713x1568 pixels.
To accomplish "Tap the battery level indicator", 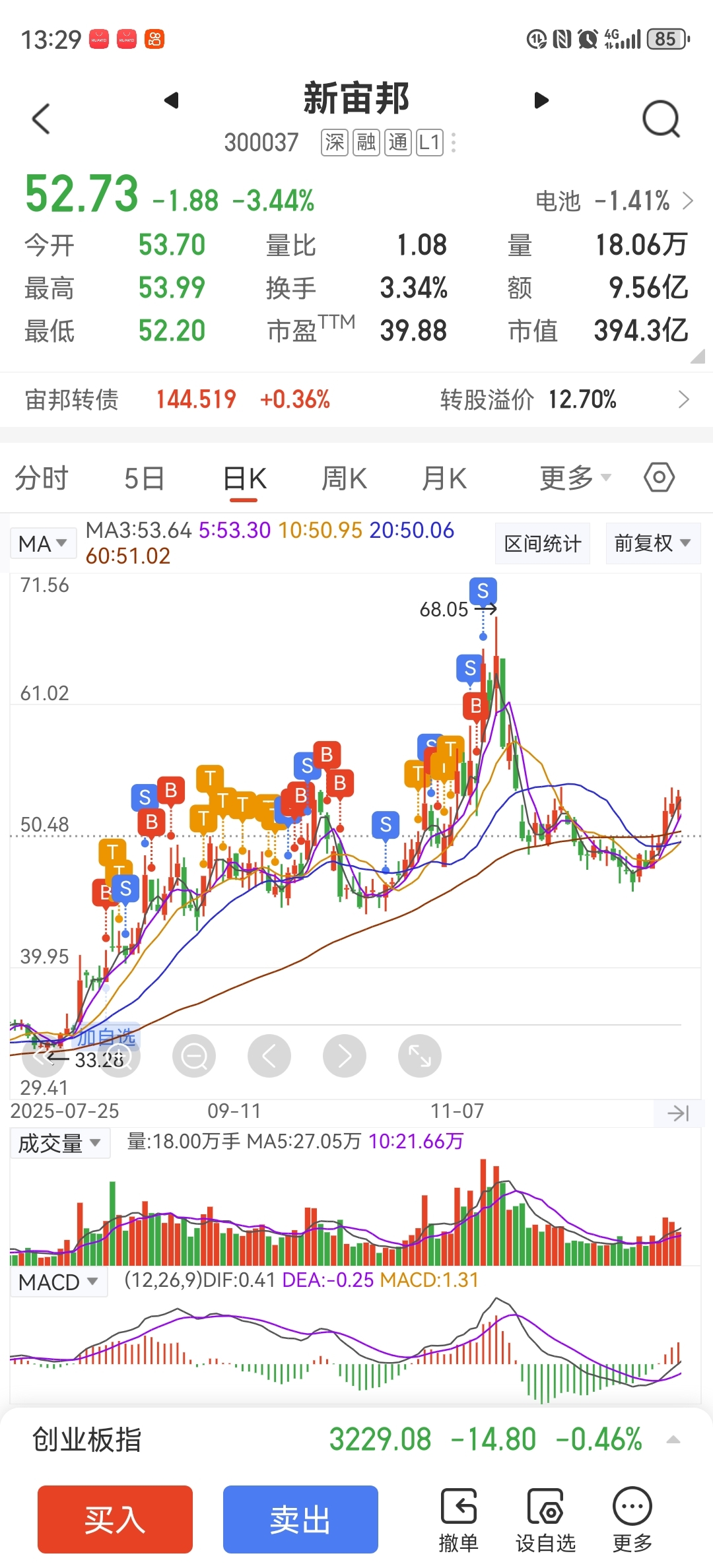I will (668, 40).
